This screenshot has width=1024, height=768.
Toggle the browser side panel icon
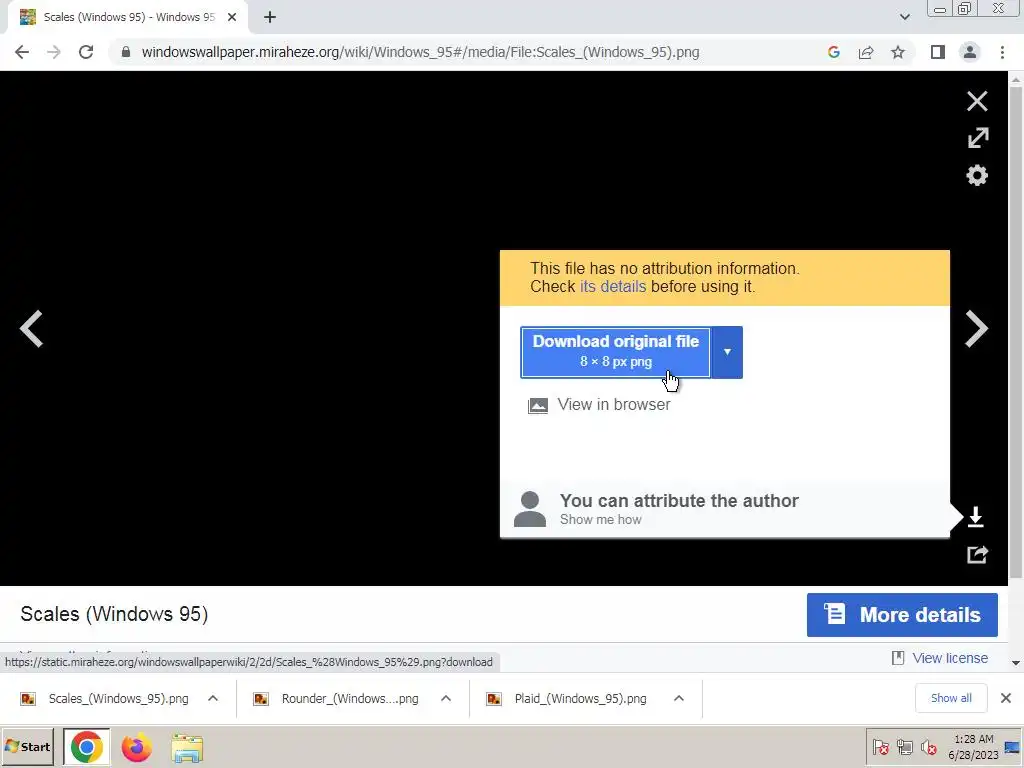pyautogui.click(x=938, y=52)
